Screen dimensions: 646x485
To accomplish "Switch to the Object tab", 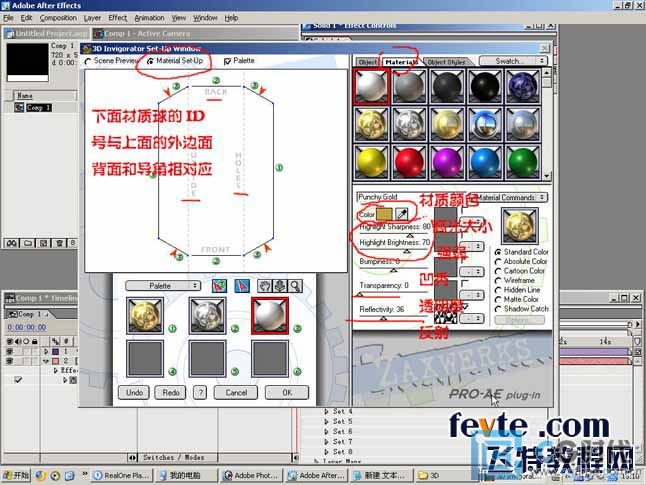I will tap(367, 62).
